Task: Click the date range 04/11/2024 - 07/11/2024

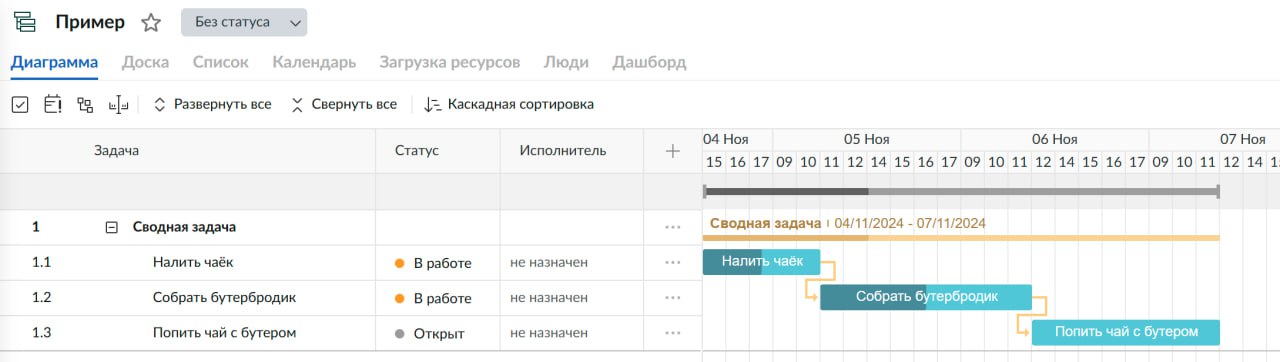Action: click(910, 223)
